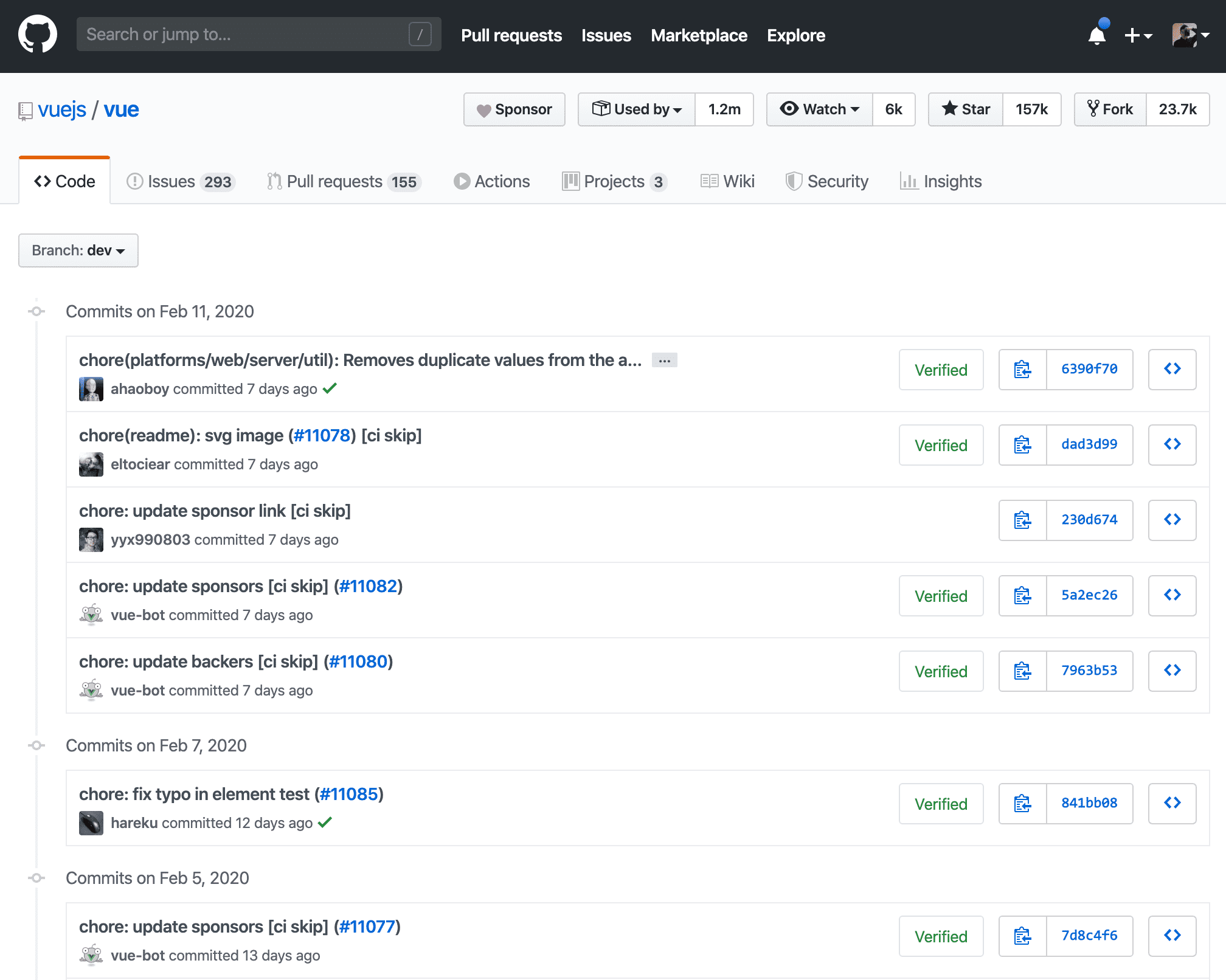This screenshot has width=1226, height=980.
Task: Click the Sponsor button
Action: pos(514,109)
